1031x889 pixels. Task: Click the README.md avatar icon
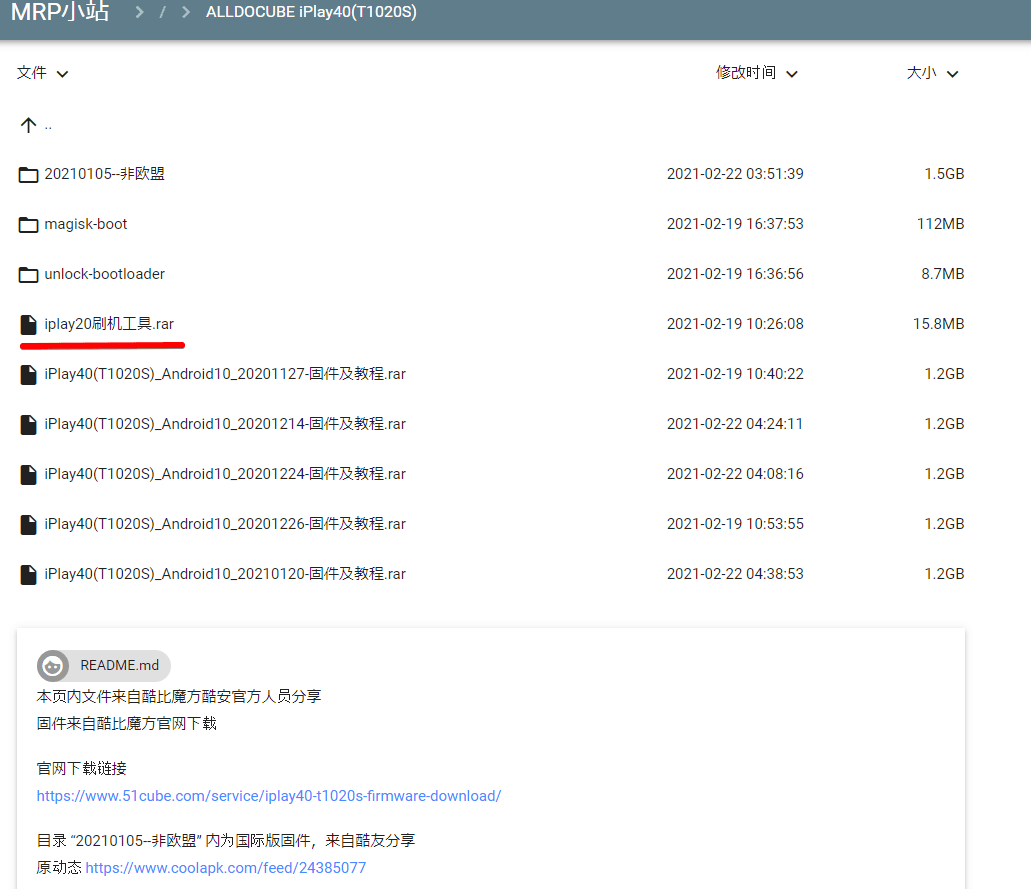coord(53,666)
